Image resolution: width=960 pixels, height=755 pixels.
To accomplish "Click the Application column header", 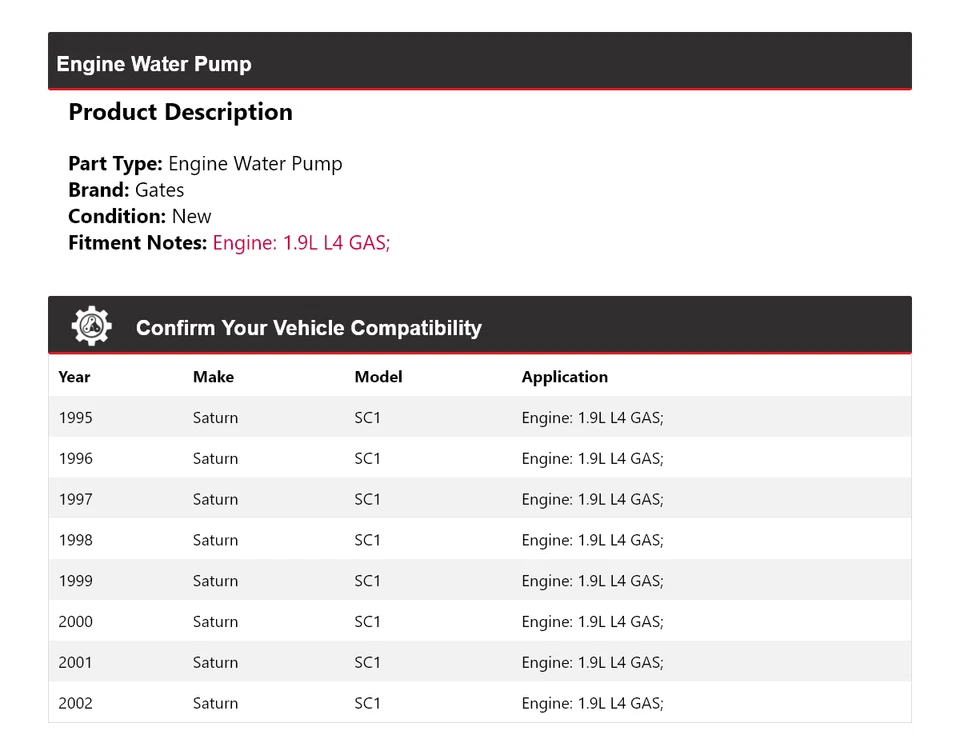I will 564,377.
